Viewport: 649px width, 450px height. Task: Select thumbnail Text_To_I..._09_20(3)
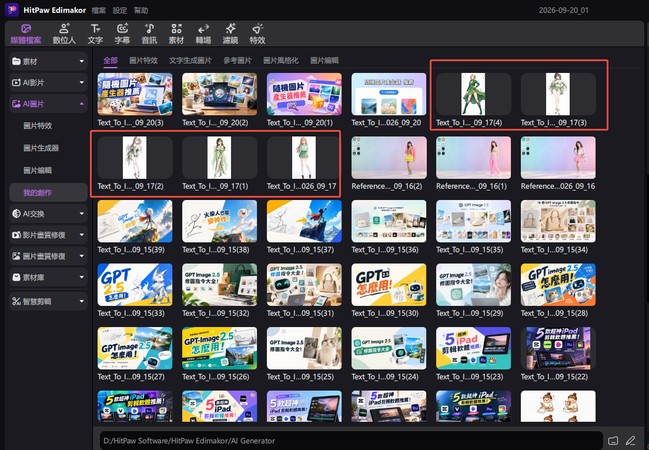tap(135, 94)
